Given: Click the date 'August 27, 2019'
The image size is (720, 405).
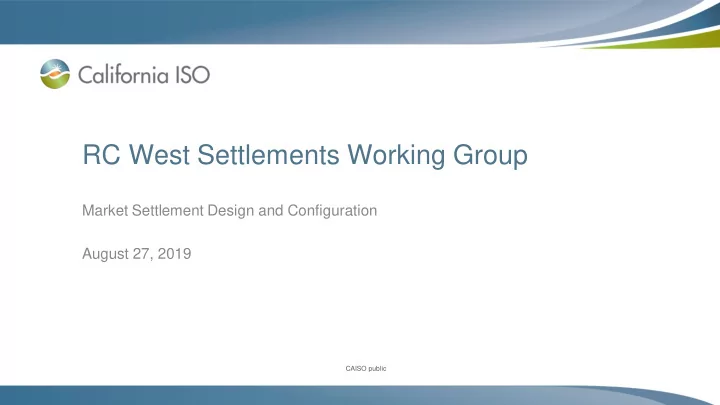Looking at the screenshot, I should pyautogui.click(x=137, y=254).
